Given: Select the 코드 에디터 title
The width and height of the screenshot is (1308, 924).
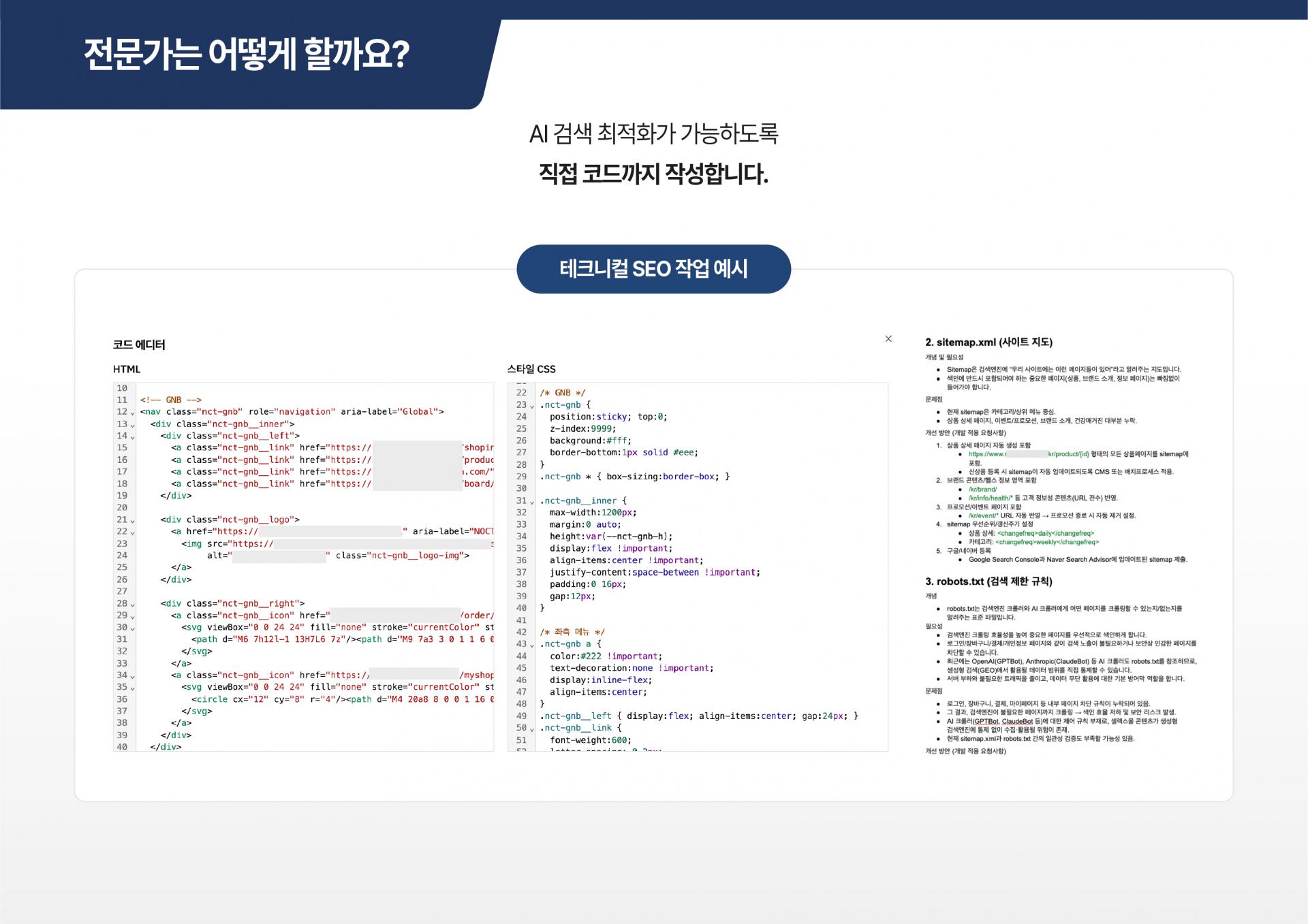Looking at the screenshot, I should tap(139, 345).
